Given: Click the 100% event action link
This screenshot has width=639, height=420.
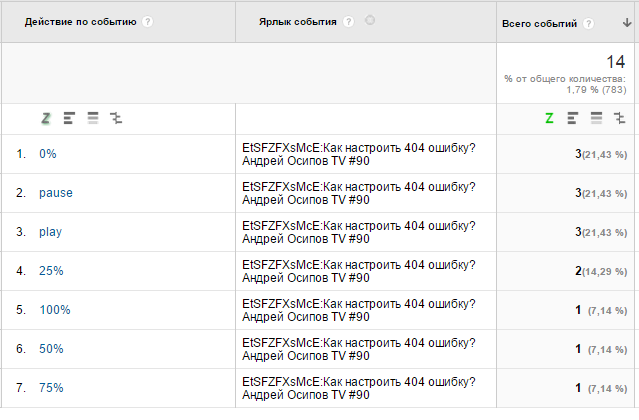Looking at the screenshot, I should [54, 310].
